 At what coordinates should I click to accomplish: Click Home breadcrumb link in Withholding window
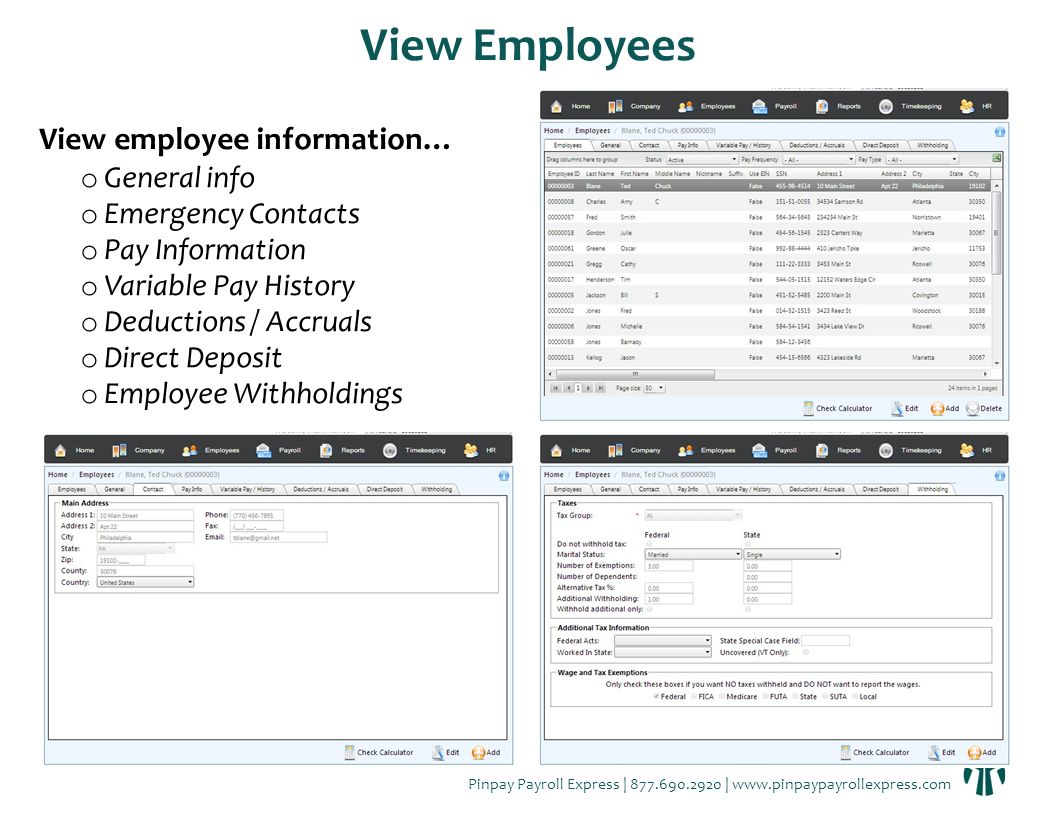pos(554,475)
